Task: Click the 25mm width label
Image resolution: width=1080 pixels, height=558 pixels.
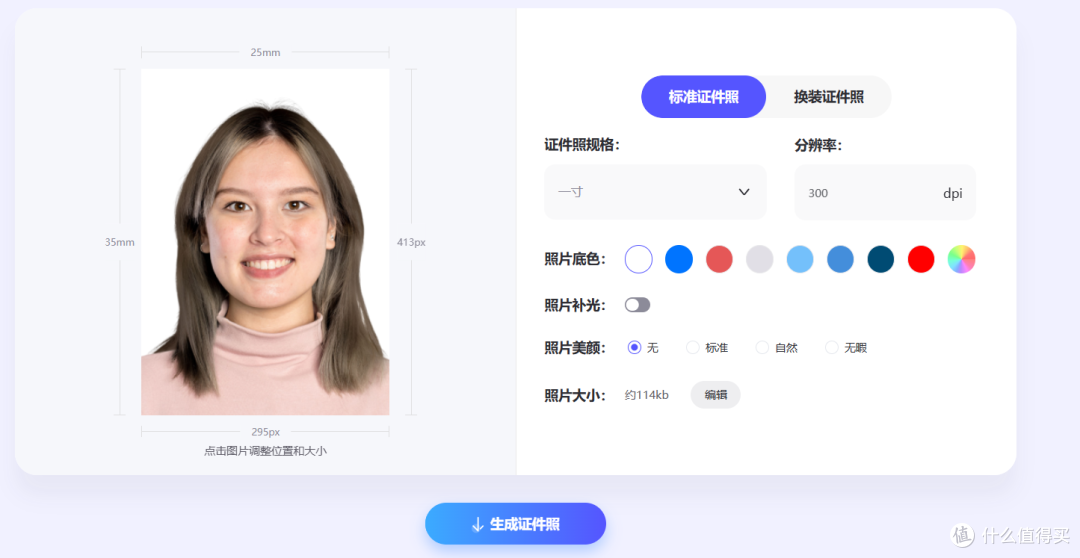Action: click(265, 52)
